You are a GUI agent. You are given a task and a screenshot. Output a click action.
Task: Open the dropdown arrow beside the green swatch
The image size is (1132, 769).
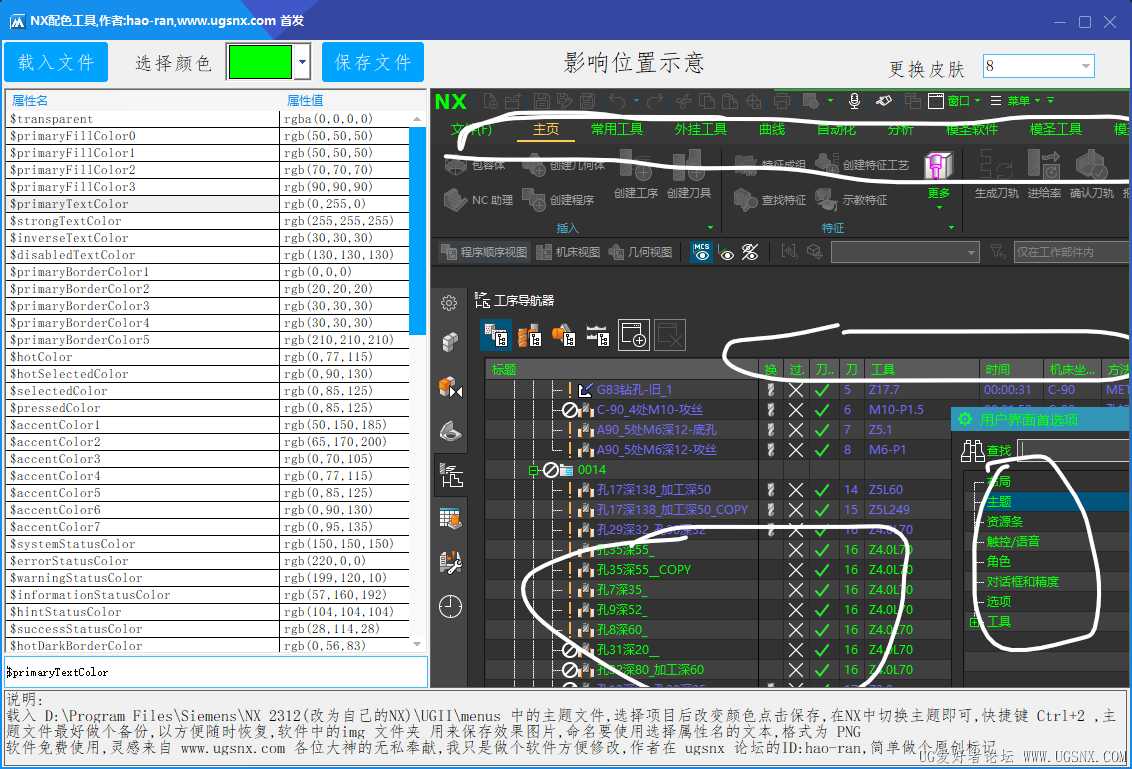pyautogui.click(x=302, y=62)
